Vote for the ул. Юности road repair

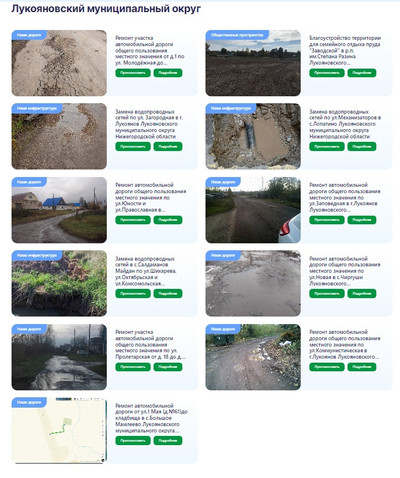[x=133, y=220]
